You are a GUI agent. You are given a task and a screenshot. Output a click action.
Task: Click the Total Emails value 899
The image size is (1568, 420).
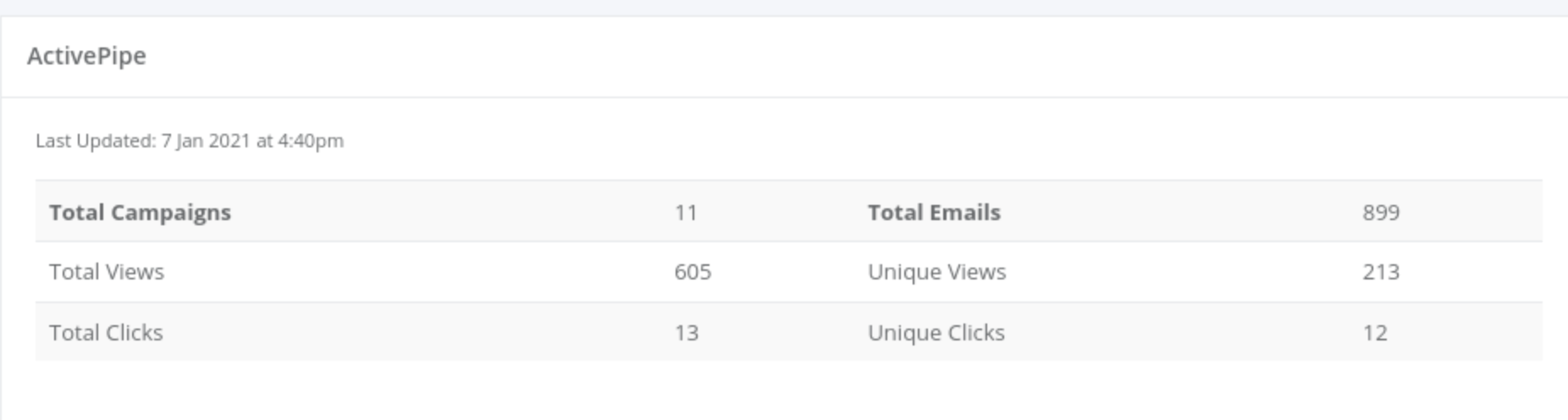pos(1381,212)
